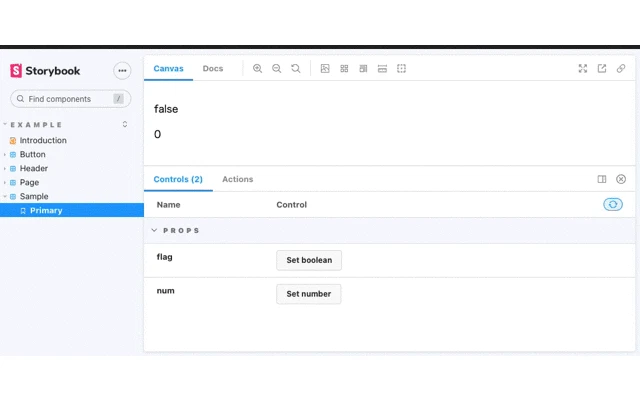The image size is (640, 400).
Task: Switch to the Canvas tab
Action: (168, 69)
